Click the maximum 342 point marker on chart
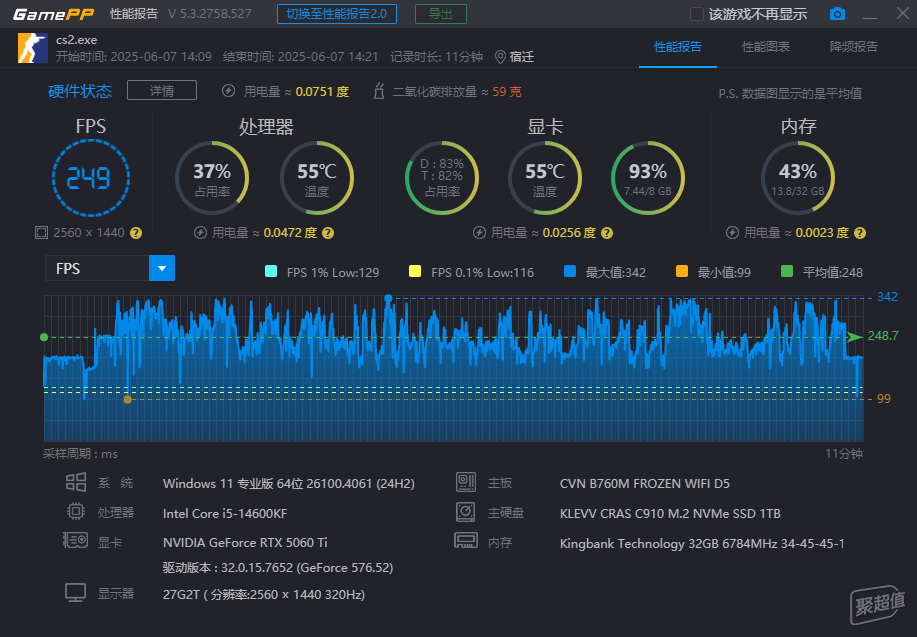Viewport: 917px width, 637px height. pos(388,298)
